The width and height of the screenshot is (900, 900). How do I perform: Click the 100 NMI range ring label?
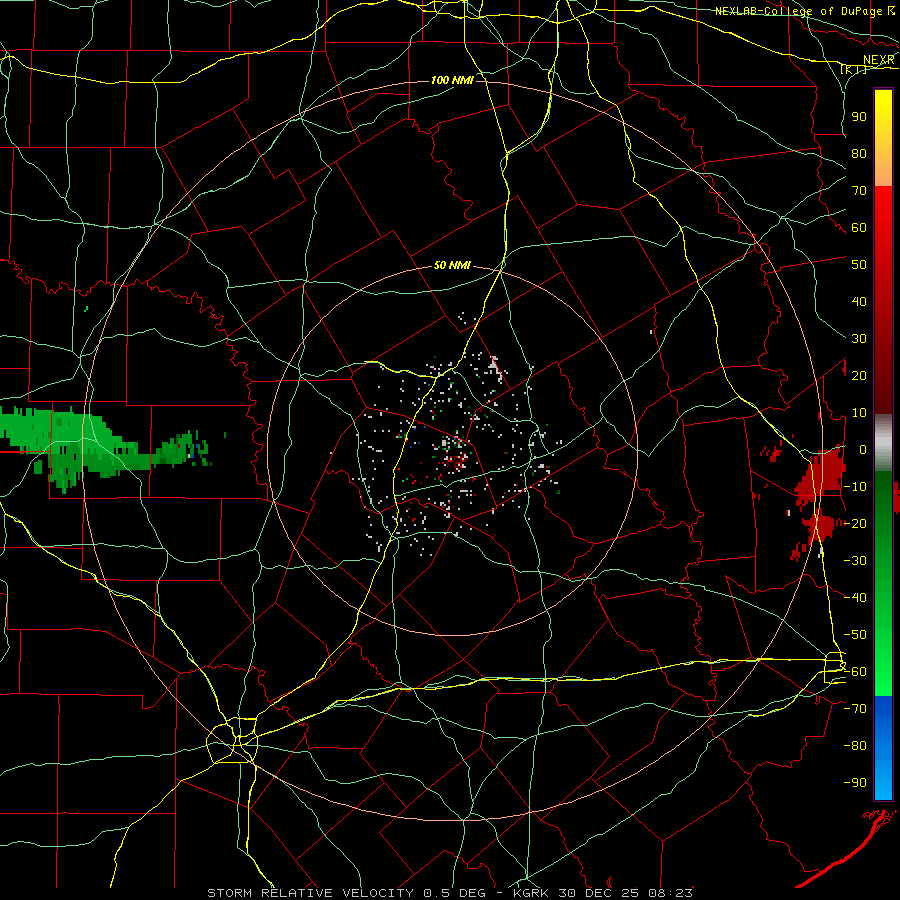click(452, 80)
